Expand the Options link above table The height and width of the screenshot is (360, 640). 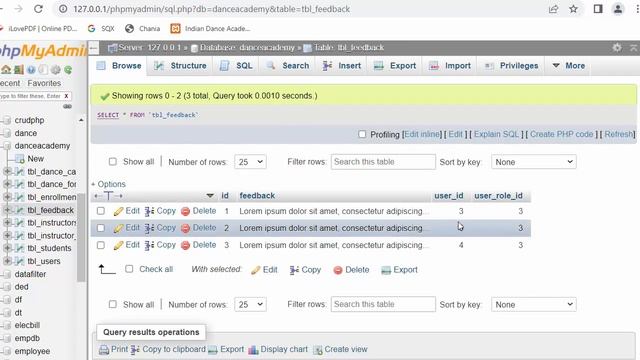pyautogui.click(x=109, y=184)
